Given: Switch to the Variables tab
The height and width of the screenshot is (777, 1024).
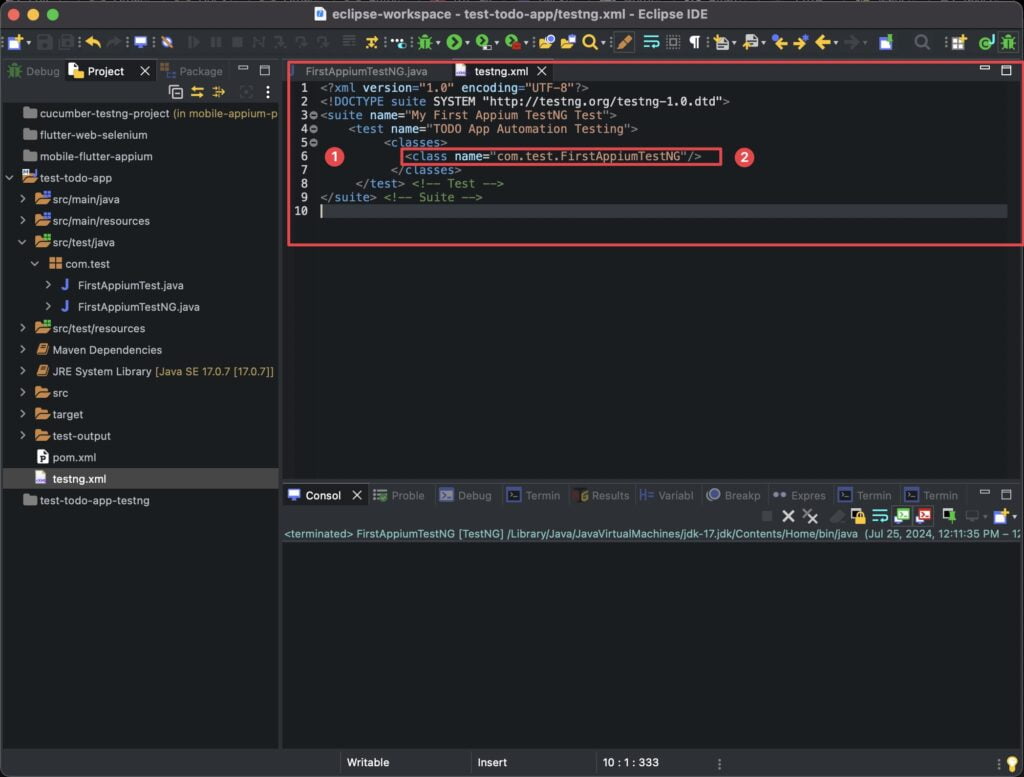Looking at the screenshot, I should pos(667,496).
